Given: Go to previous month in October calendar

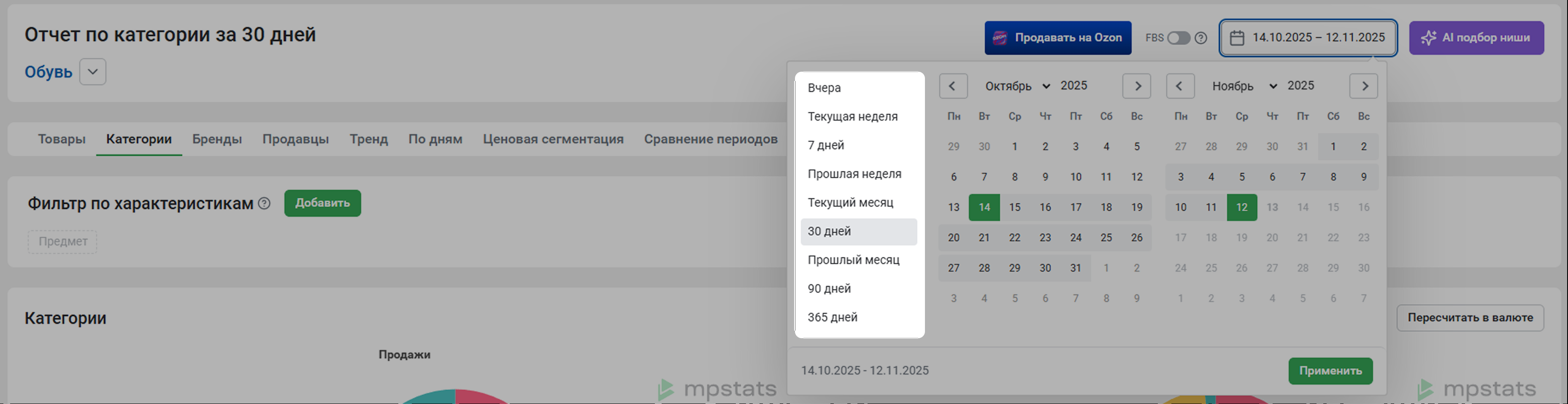Looking at the screenshot, I should [953, 86].
